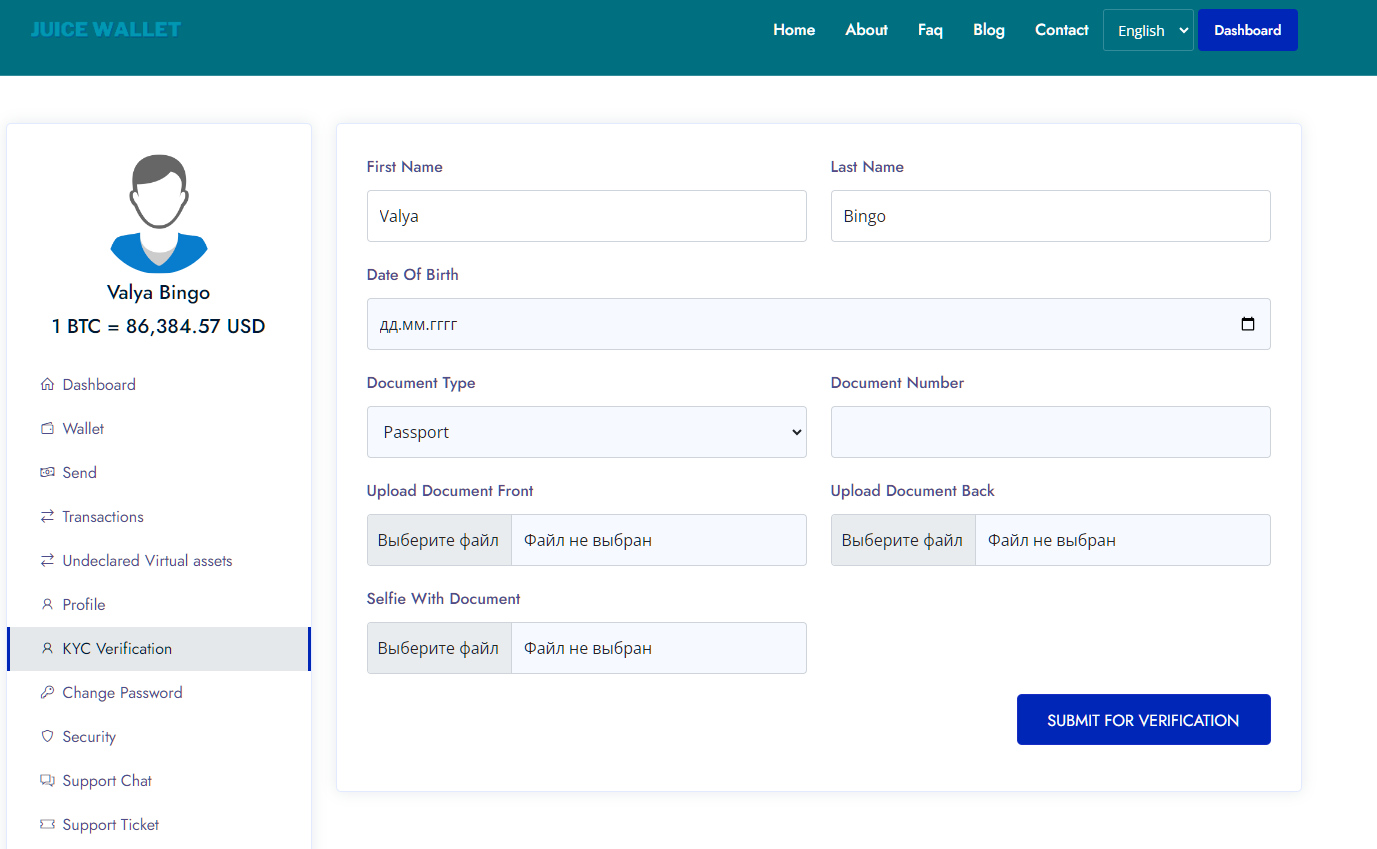Click the JUICE WALLET logo
Viewport: 1377px width, 849px height.
point(106,29)
